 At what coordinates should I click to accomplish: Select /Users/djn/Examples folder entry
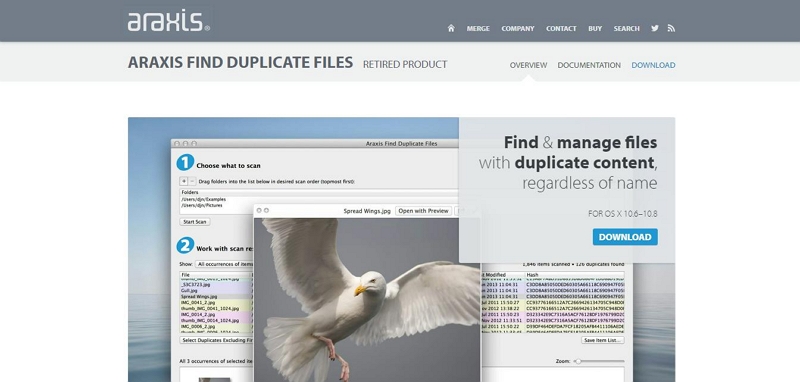[204, 199]
